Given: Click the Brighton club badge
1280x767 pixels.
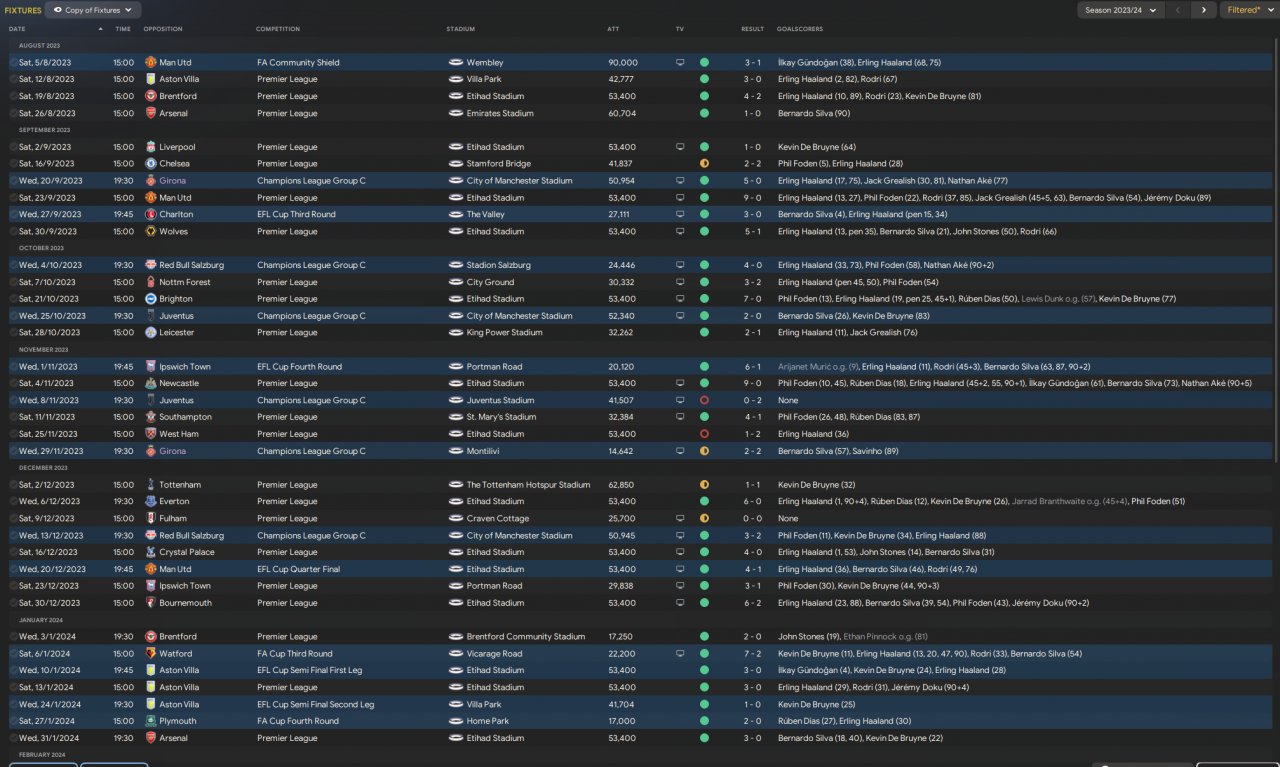Looking at the screenshot, I should pos(151,299).
